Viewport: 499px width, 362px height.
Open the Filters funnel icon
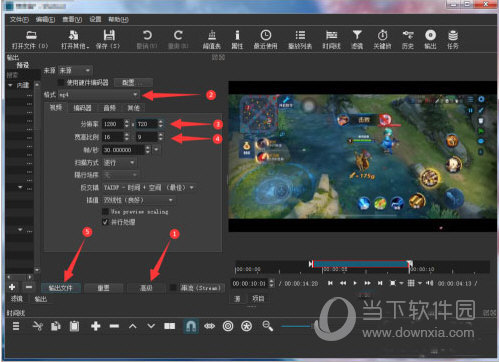pos(357,35)
